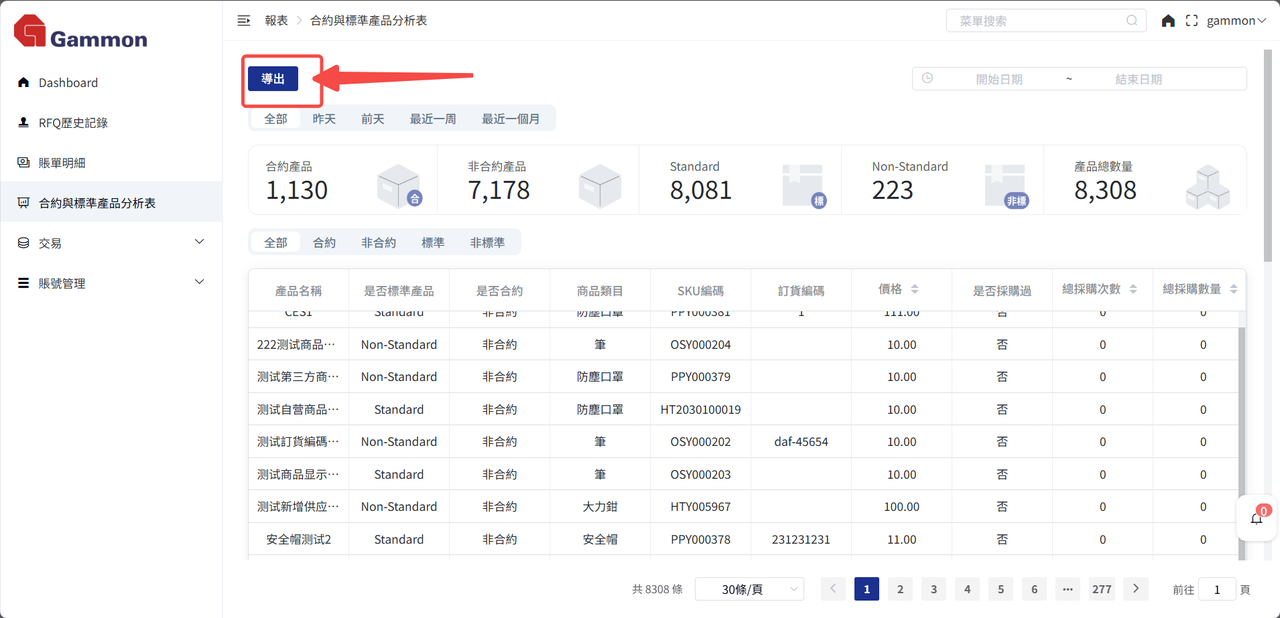This screenshot has height=618, width=1280.
Task: Click the Gammon logo
Action: (81, 33)
